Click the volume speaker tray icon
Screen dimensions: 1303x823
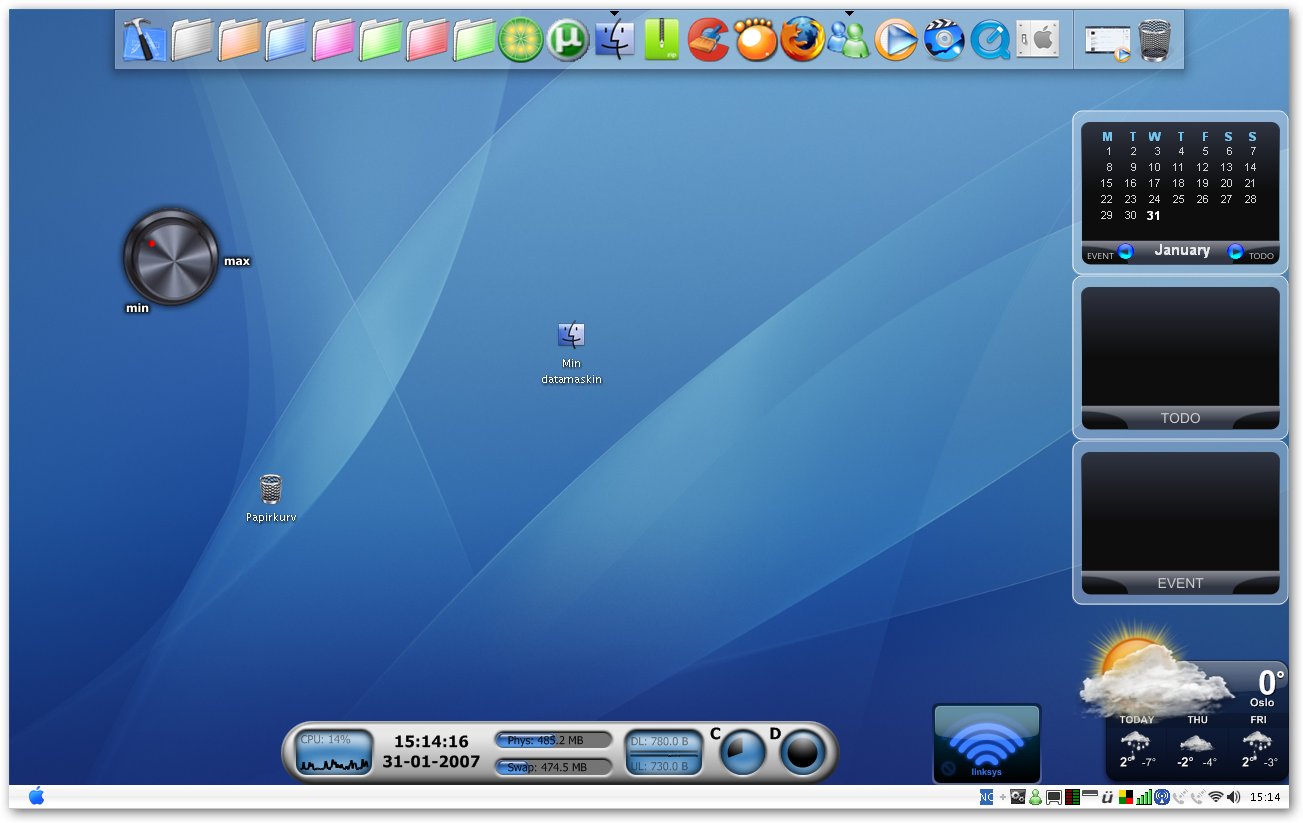1234,797
